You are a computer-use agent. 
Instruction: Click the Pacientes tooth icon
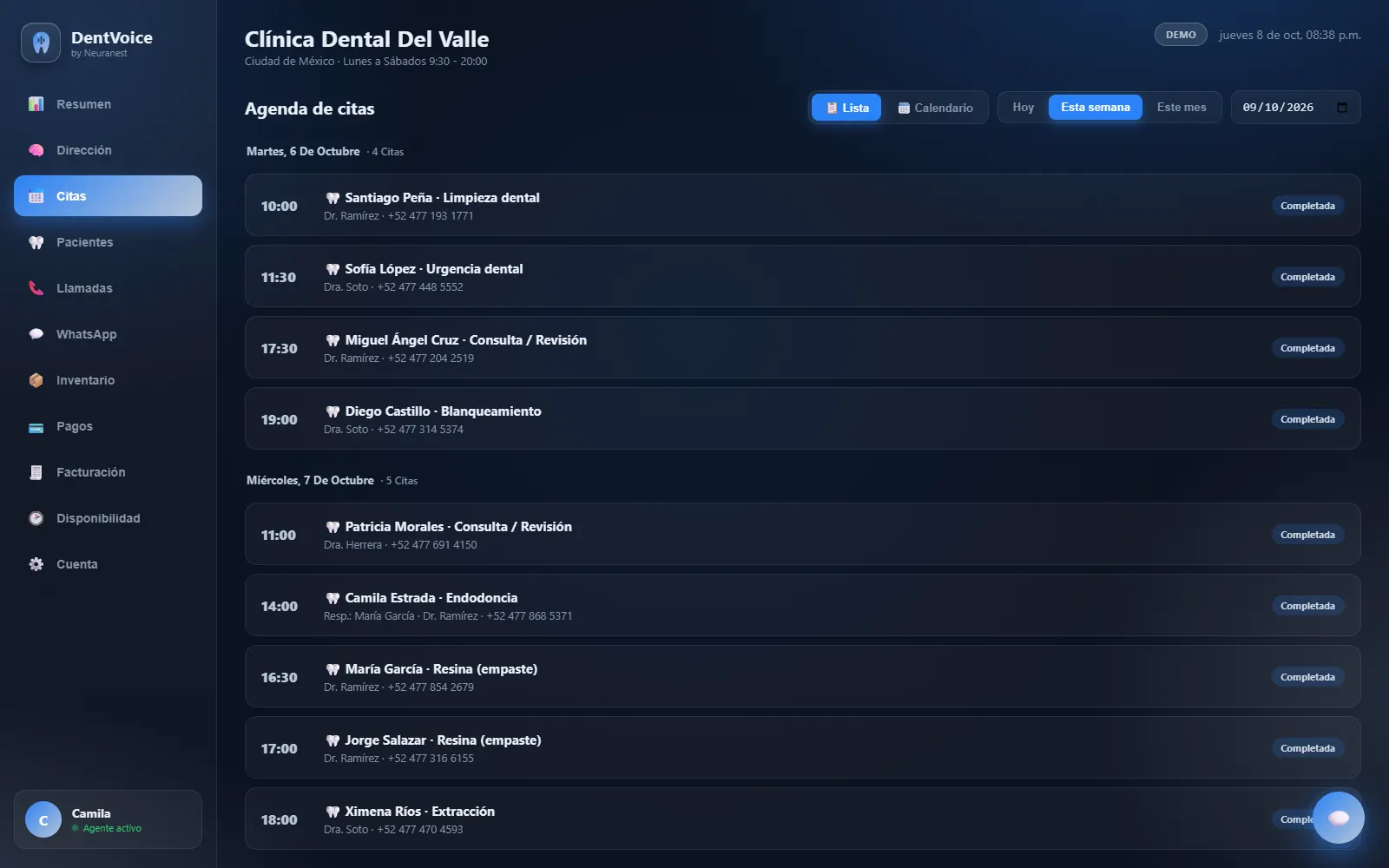pos(36,242)
